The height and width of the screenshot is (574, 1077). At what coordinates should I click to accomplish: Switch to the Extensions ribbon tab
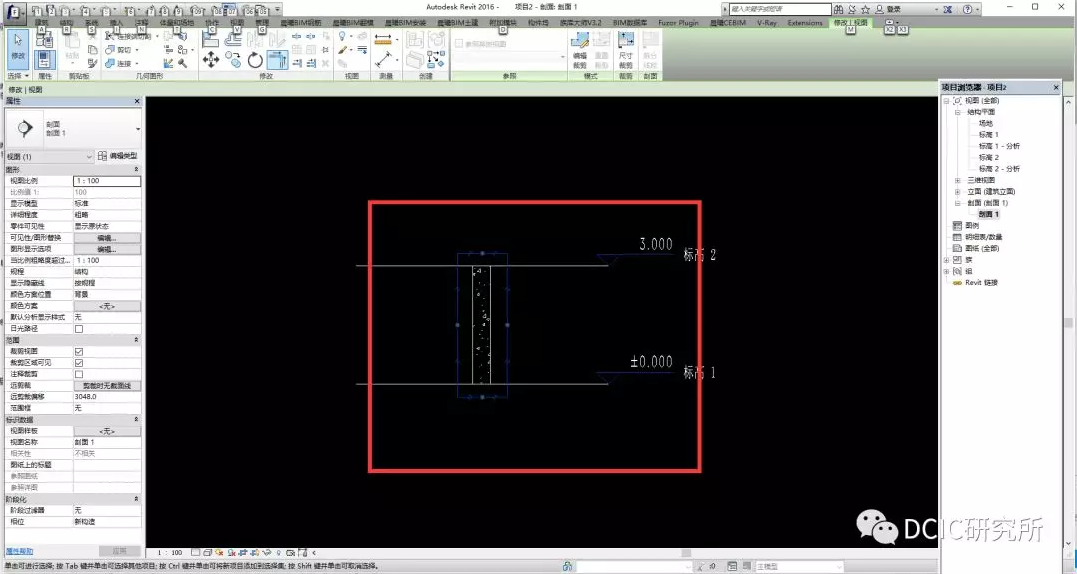(x=804, y=22)
